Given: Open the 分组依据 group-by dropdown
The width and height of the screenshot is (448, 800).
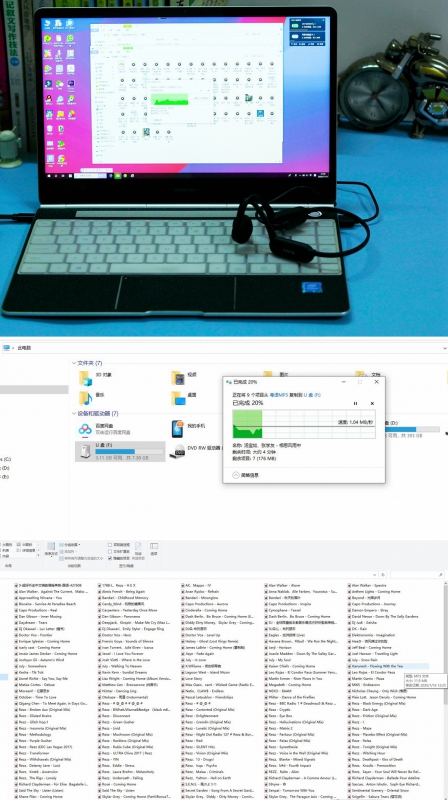Looking at the screenshot, I should click(x=69, y=545).
